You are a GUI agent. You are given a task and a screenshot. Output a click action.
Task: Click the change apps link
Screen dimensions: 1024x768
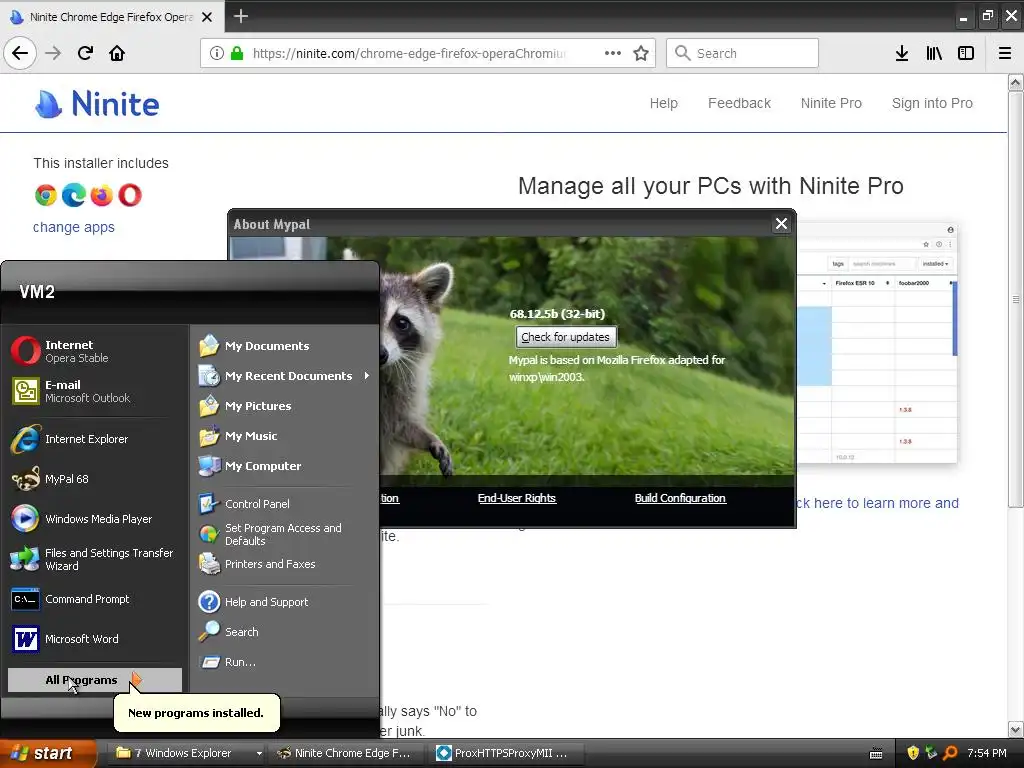(74, 227)
